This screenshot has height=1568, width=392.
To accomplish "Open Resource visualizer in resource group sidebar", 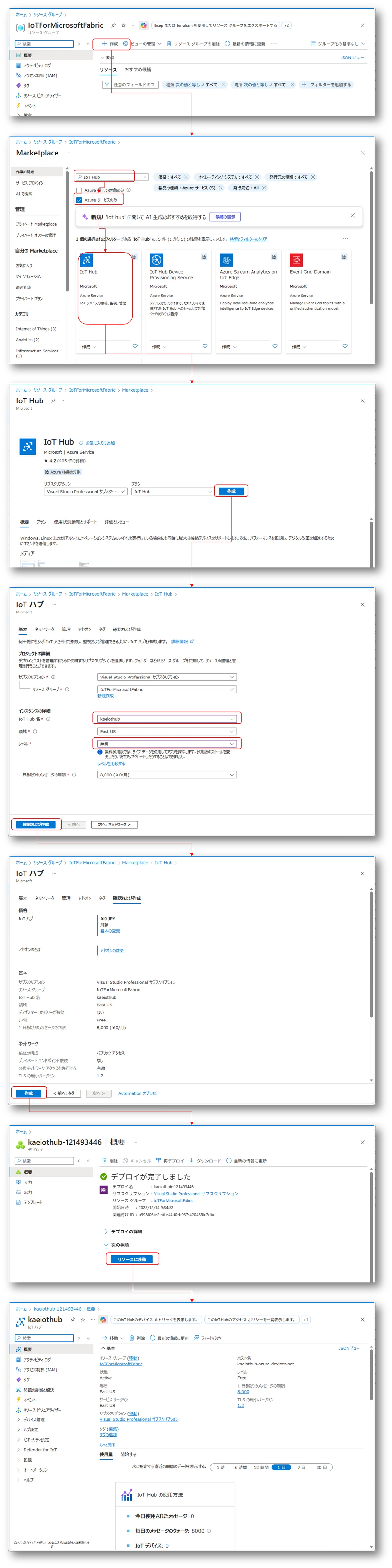I will coord(39,96).
